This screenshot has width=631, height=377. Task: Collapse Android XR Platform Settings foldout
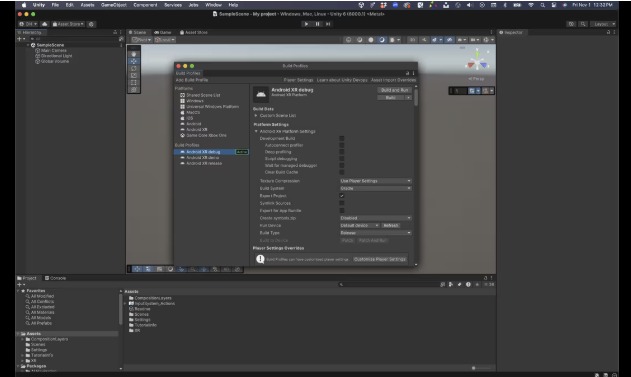pyautogui.click(x=256, y=132)
